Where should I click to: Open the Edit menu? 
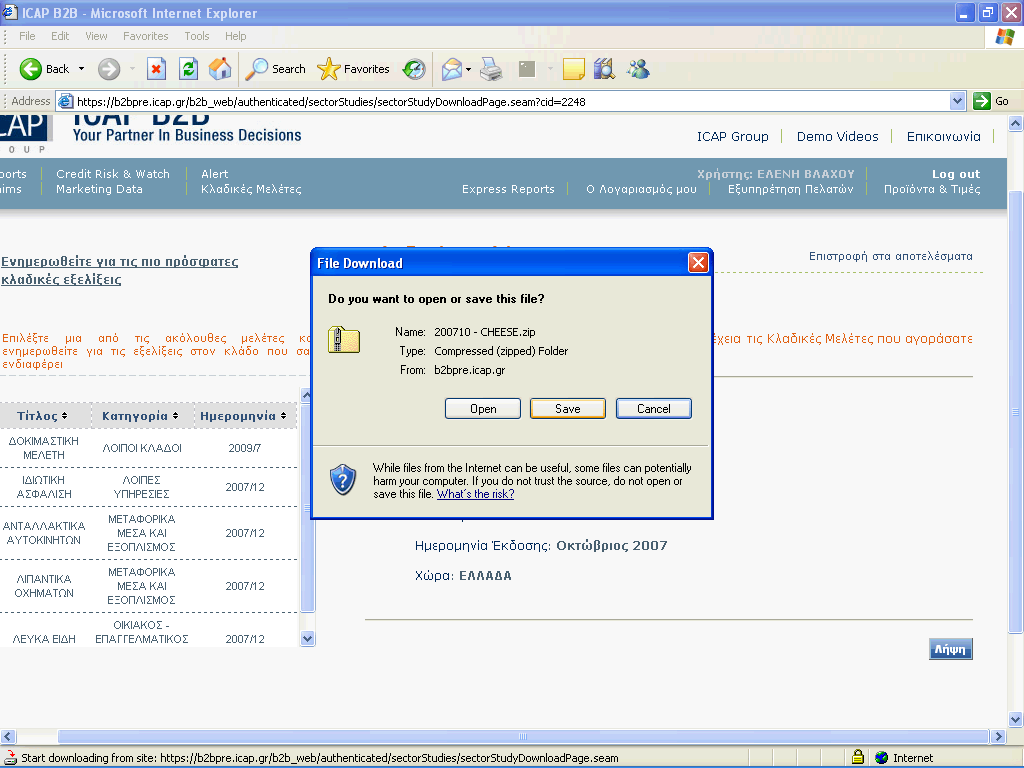point(60,36)
